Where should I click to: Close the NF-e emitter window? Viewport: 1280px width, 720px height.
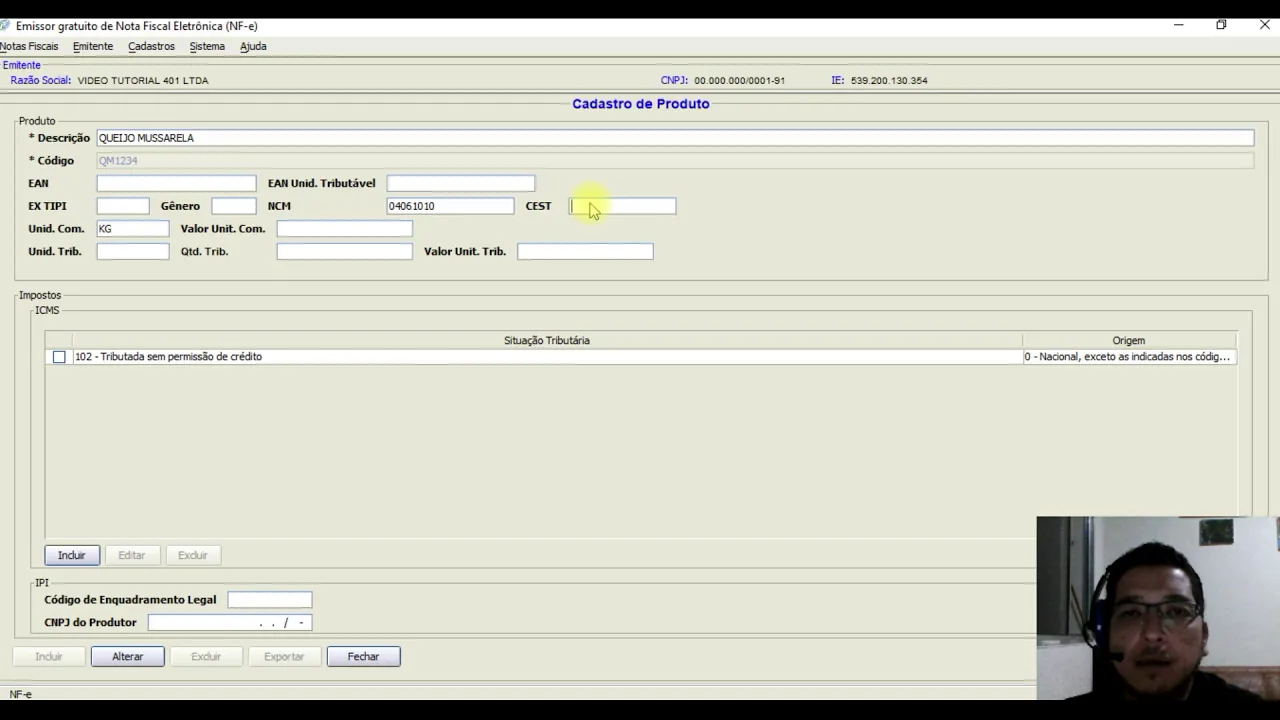point(1264,25)
